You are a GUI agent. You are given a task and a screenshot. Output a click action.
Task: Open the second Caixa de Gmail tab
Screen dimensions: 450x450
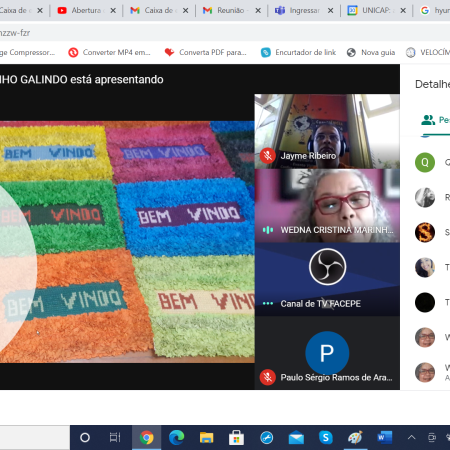159,10
